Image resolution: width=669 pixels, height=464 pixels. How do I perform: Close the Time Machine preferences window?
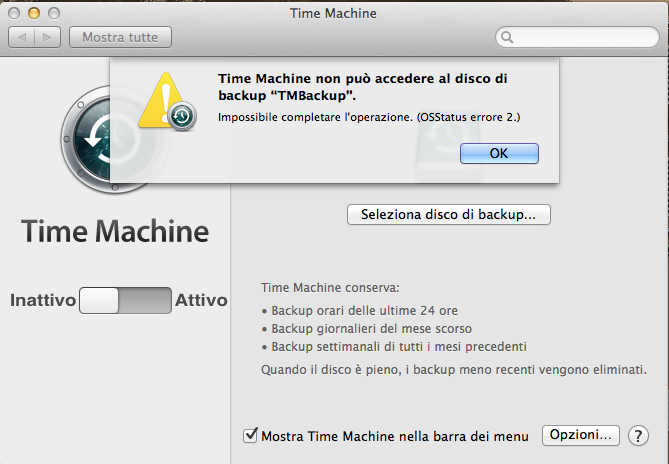coord(14,14)
